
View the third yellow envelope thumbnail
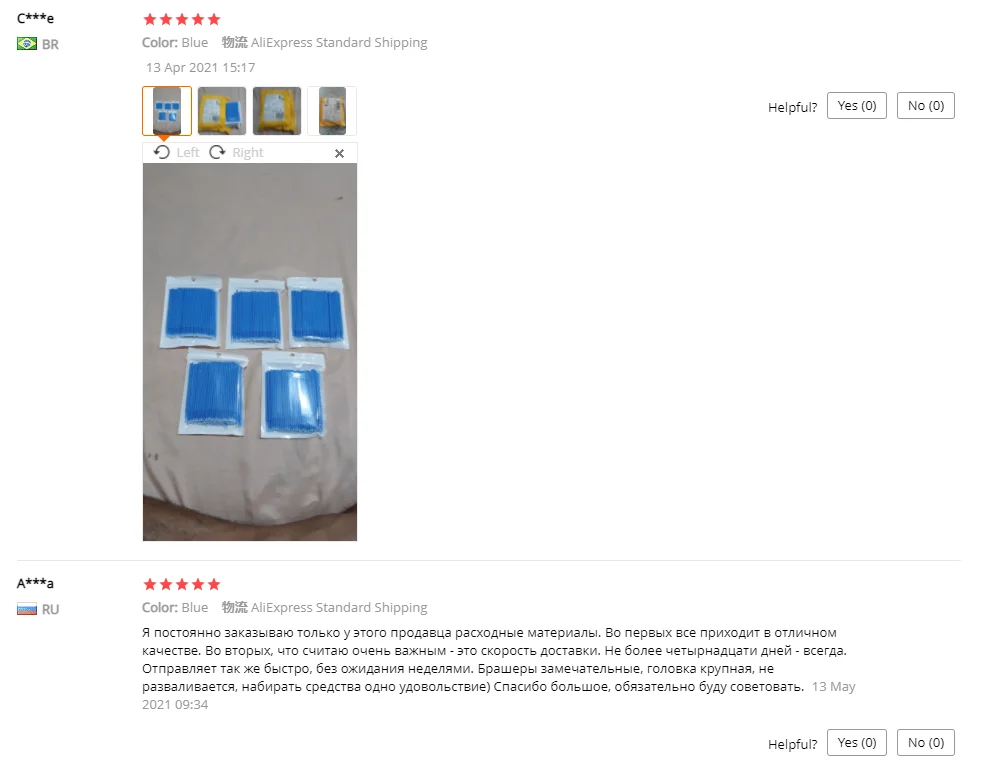coord(277,111)
